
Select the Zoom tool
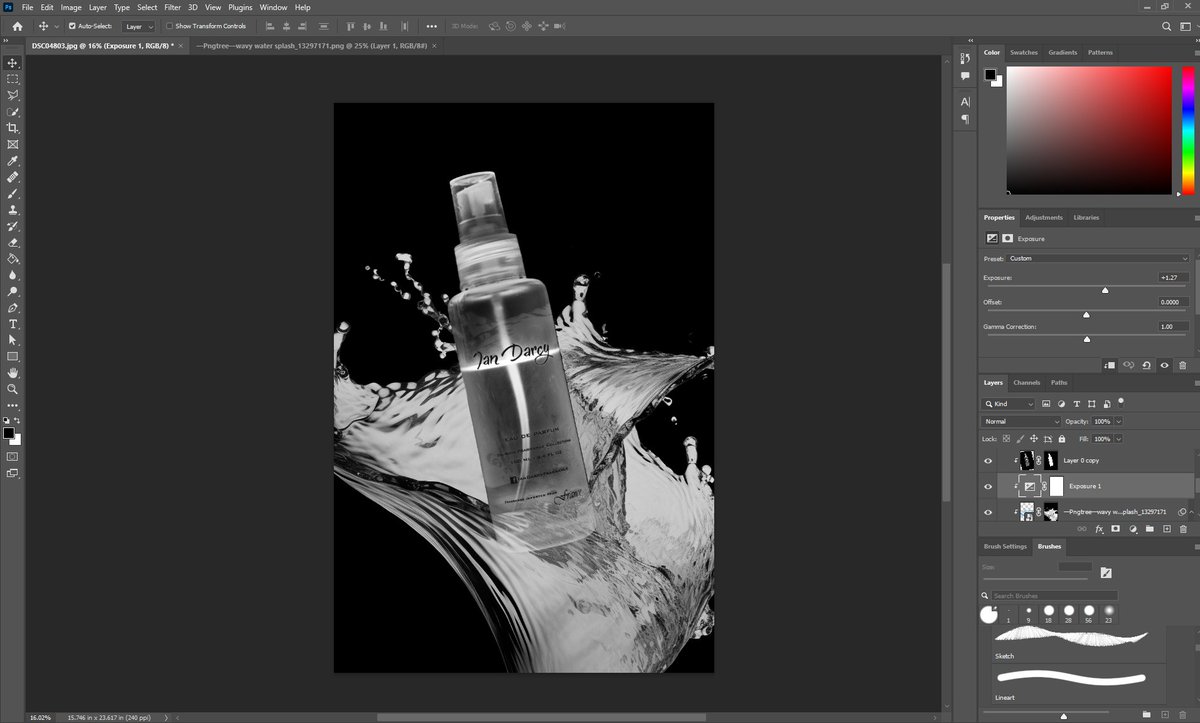coord(13,389)
